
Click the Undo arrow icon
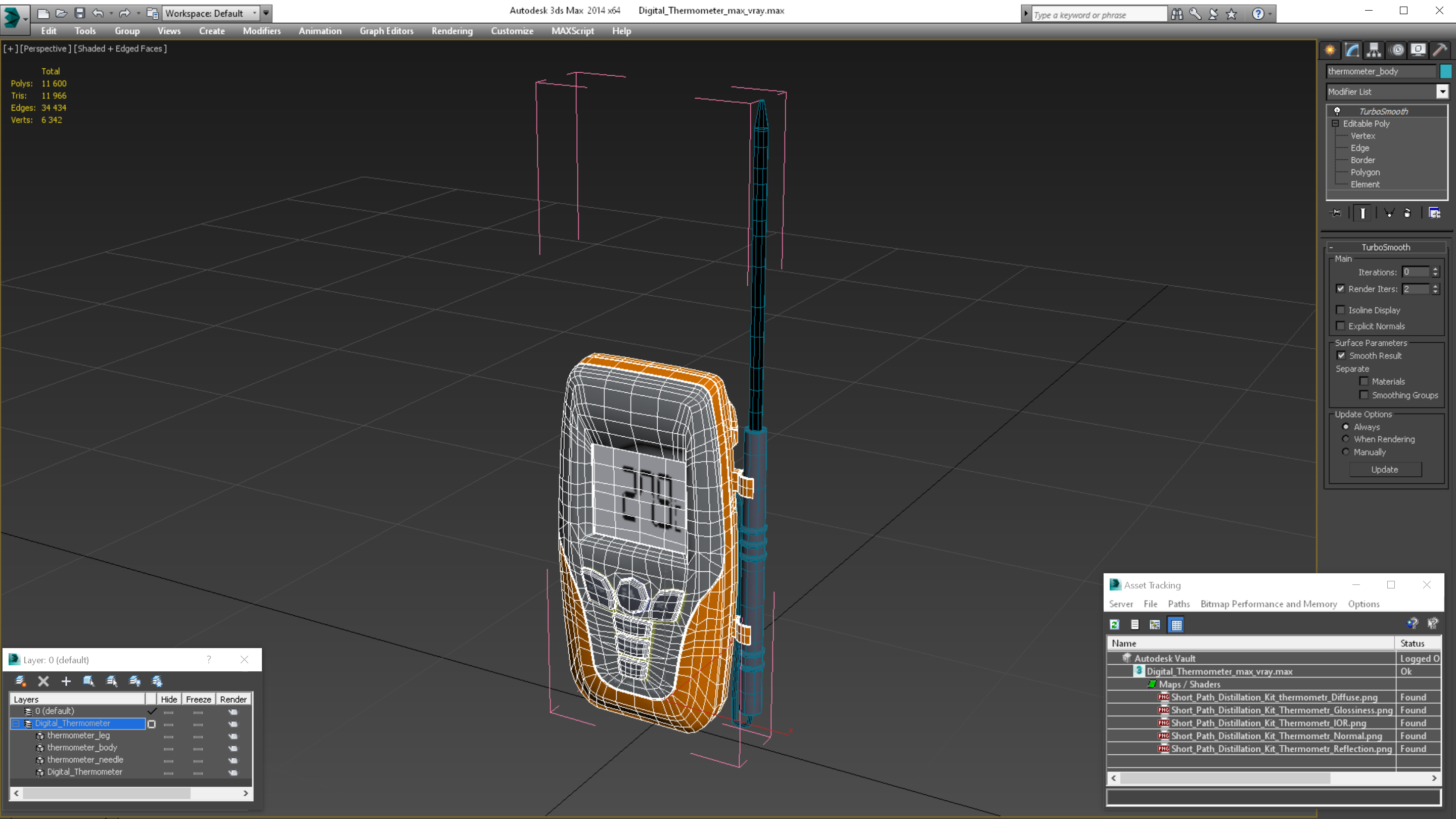click(98, 13)
